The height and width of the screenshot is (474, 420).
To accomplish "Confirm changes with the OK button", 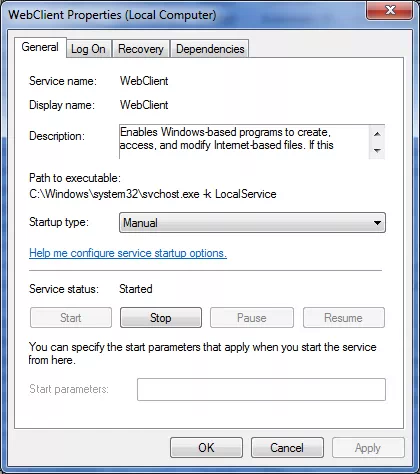I will tap(206, 448).
